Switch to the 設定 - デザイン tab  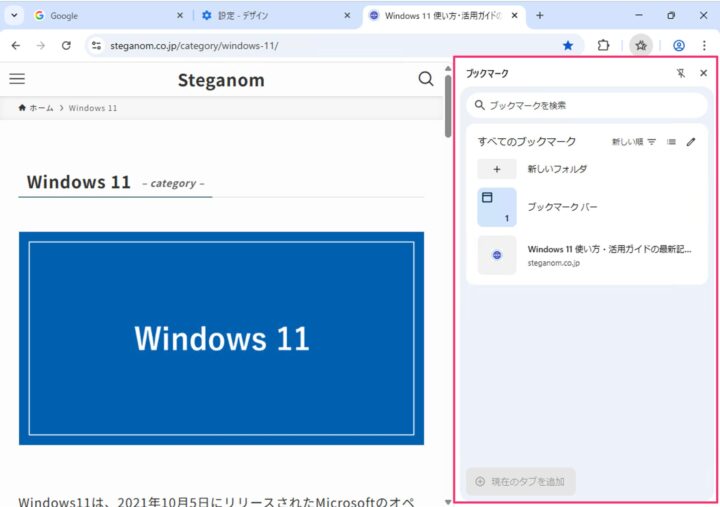[270, 15]
